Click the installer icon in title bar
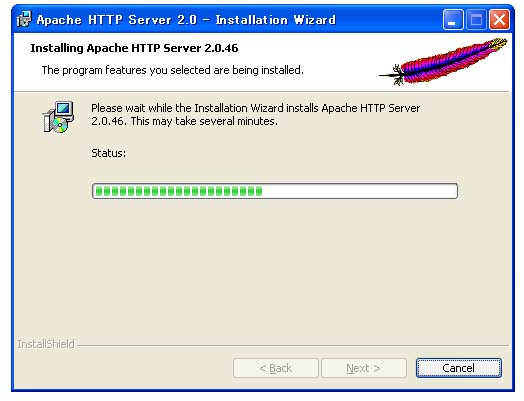Image resolution: width=524 pixels, height=401 pixels. (x=24, y=19)
